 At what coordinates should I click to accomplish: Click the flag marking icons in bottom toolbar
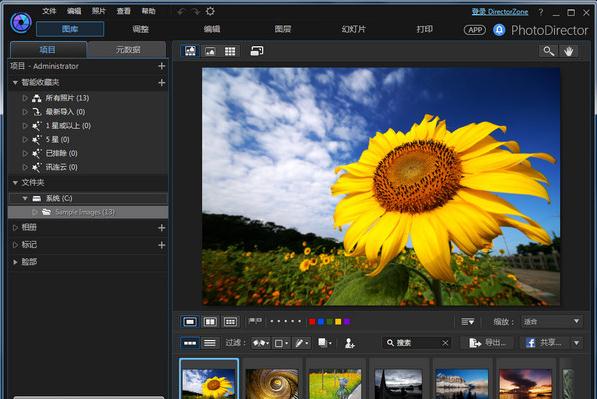[255, 322]
